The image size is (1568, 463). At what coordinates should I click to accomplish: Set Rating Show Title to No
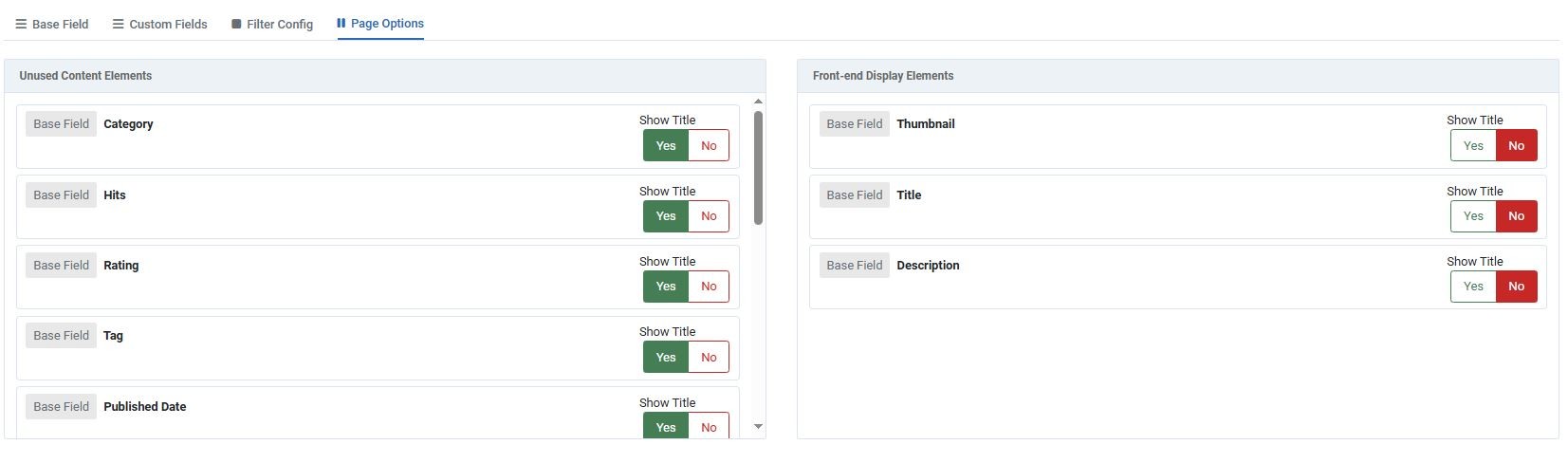tap(709, 287)
